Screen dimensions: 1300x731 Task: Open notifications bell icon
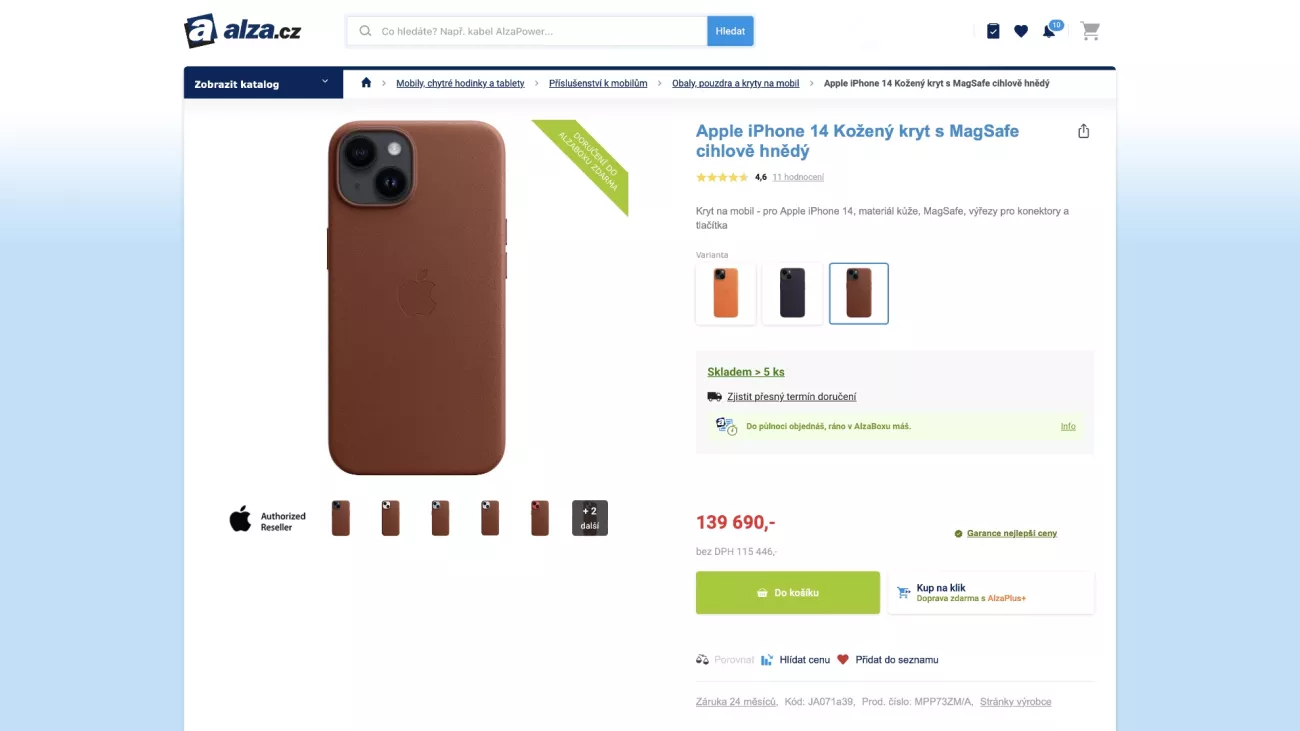pyautogui.click(x=1049, y=31)
